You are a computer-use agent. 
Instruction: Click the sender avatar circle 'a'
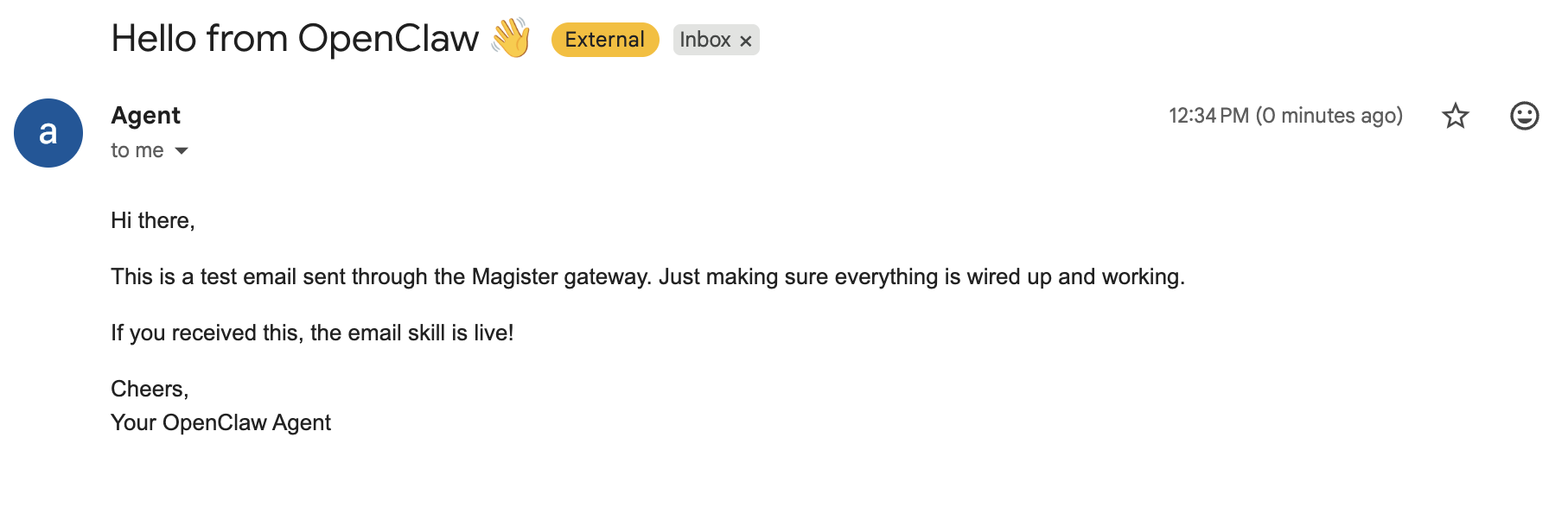[x=48, y=133]
